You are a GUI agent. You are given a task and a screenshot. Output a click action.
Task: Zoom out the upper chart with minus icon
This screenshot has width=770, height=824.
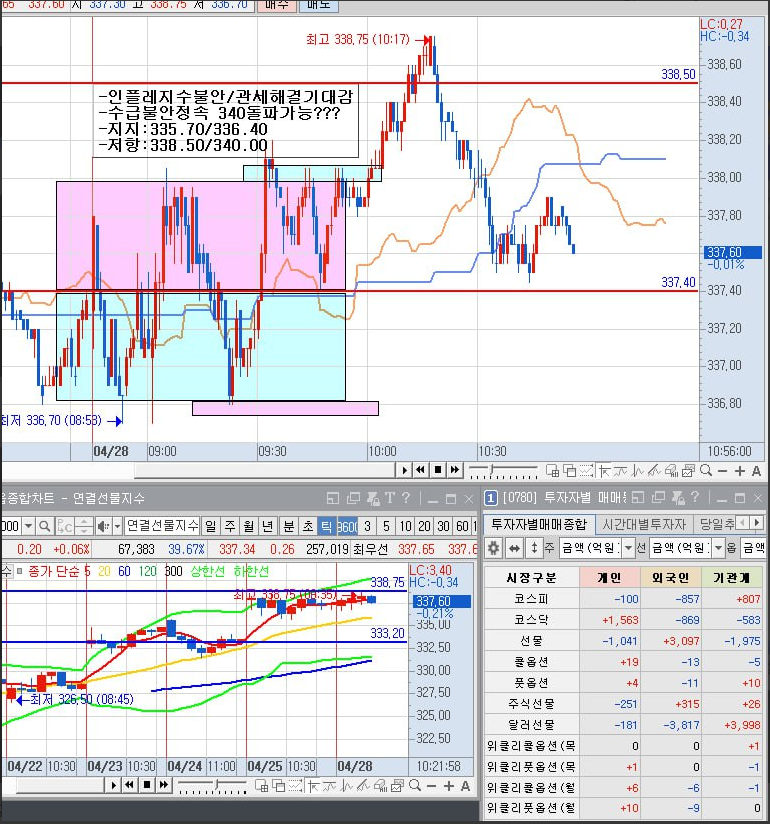[722, 471]
